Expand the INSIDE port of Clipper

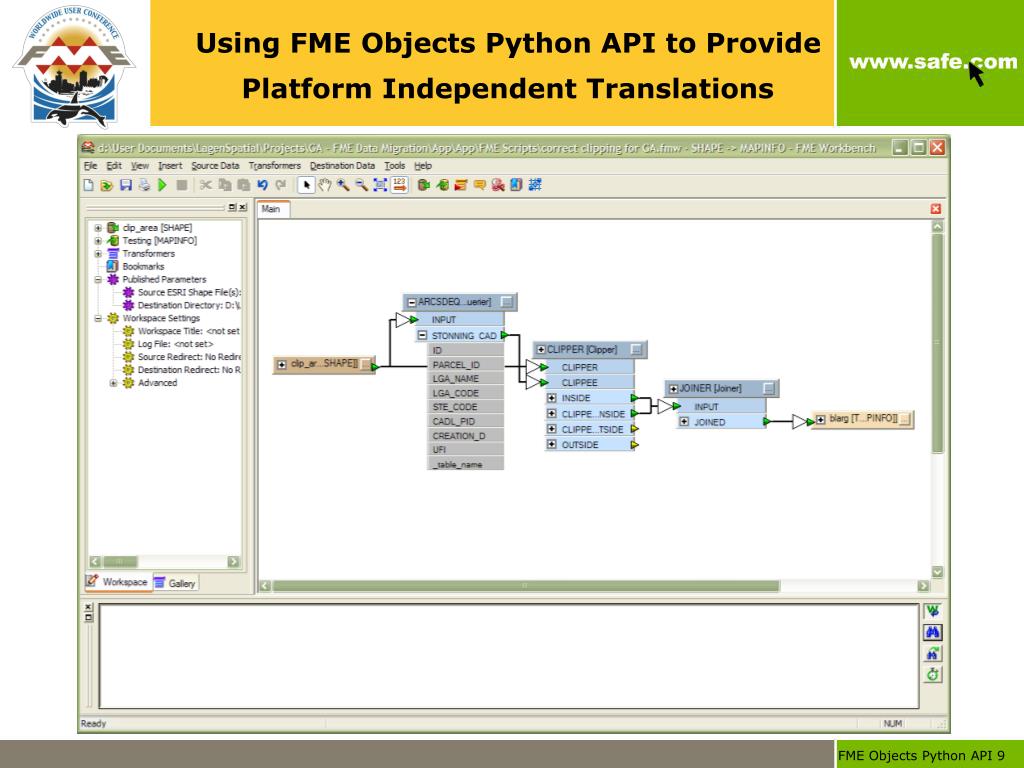pyautogui.click(x=552, y=398)
